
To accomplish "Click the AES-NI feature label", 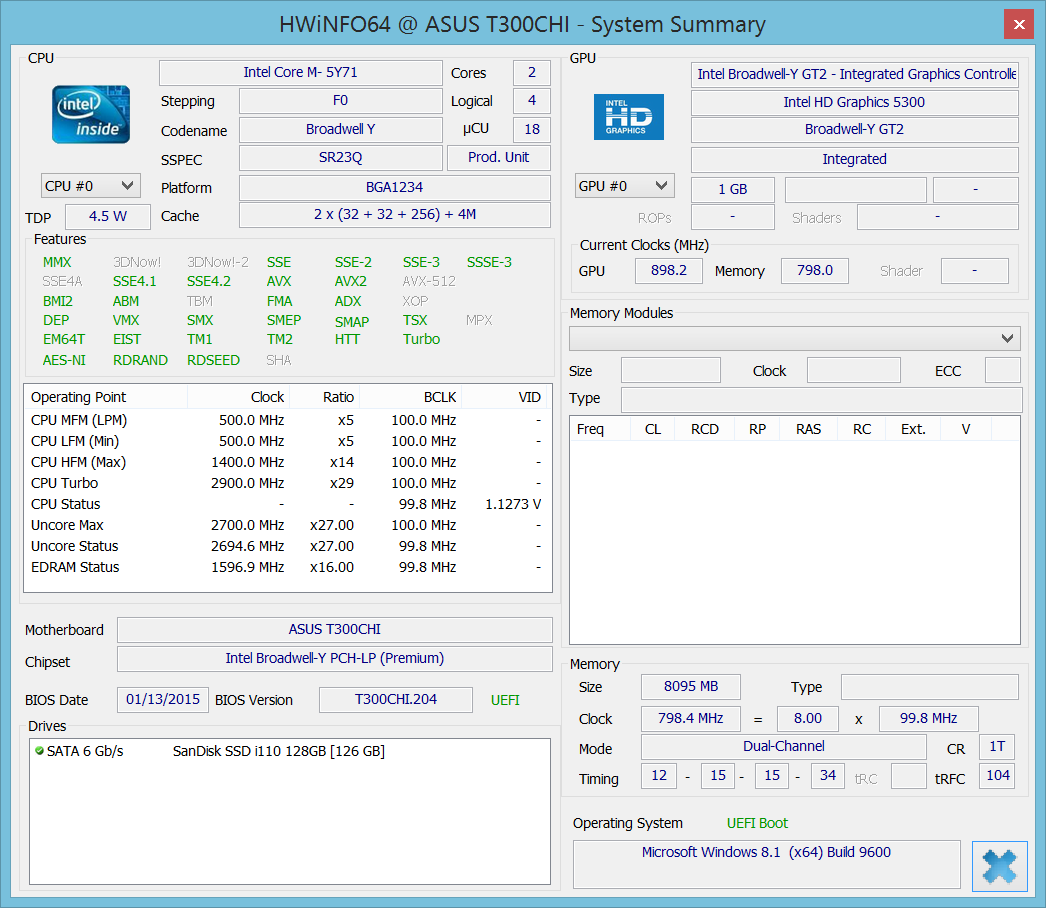I will coord(64,360).
